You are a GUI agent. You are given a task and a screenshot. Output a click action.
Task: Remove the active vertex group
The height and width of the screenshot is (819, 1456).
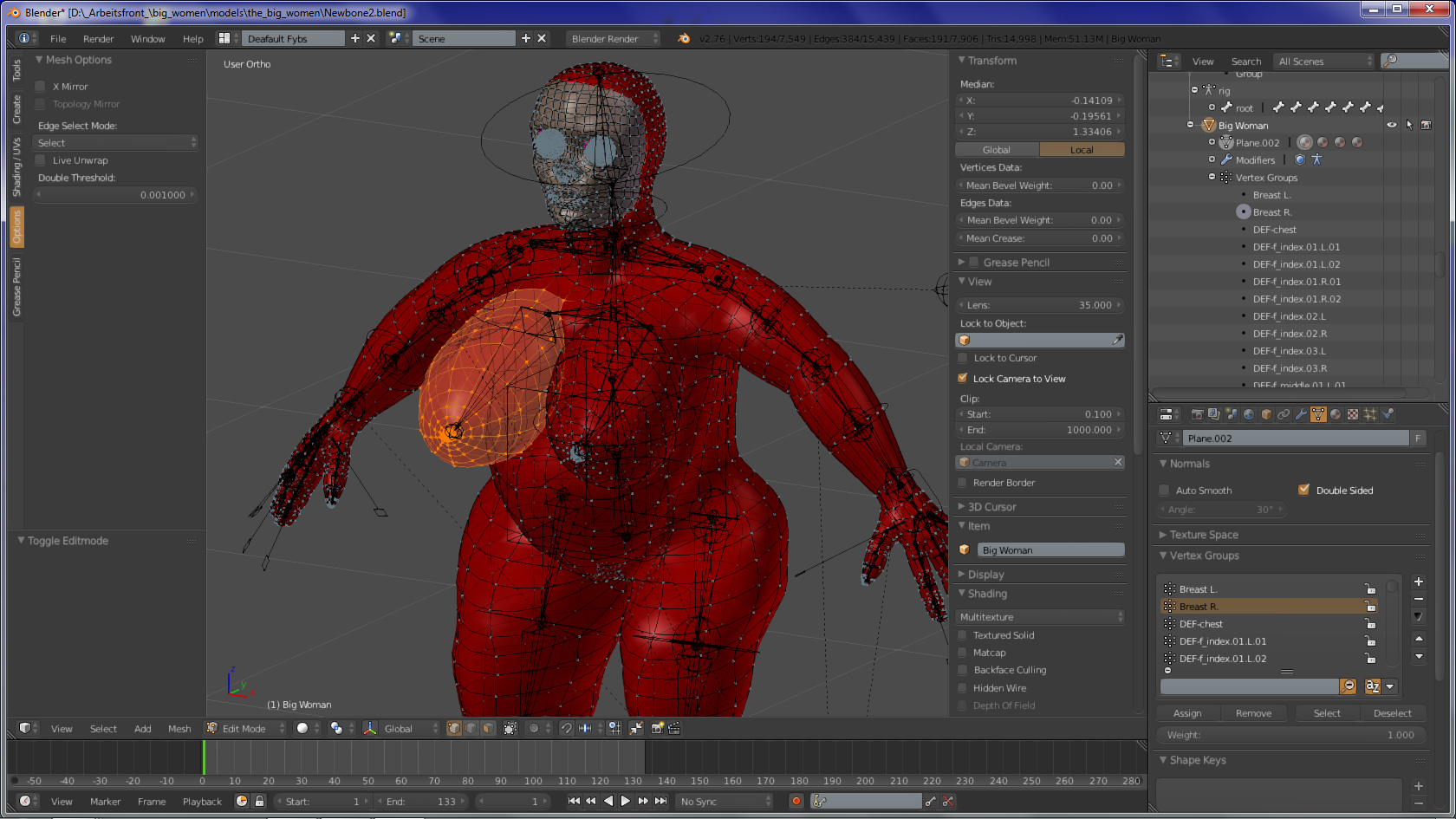pyautogui.click(x=1418, y=599)
